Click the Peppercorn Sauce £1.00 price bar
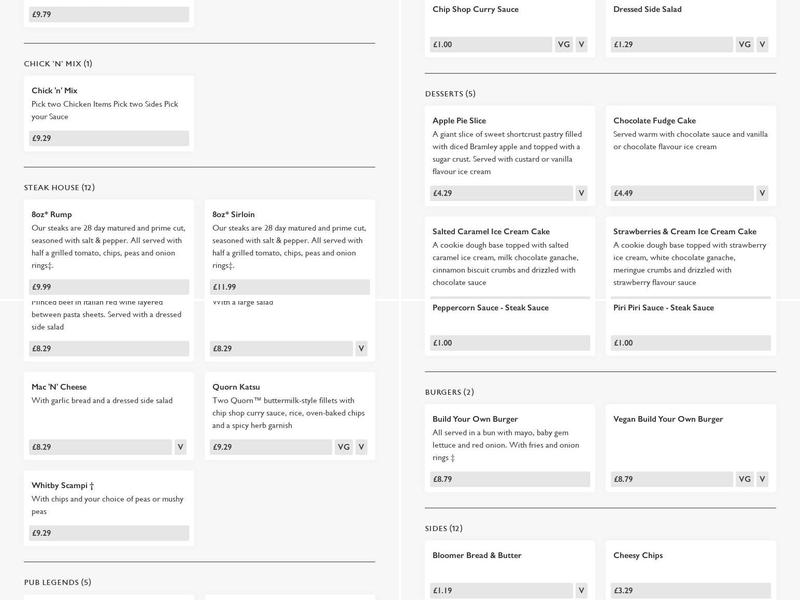The width and height of the screenshot is (800, 600). [x=509, y=343]
